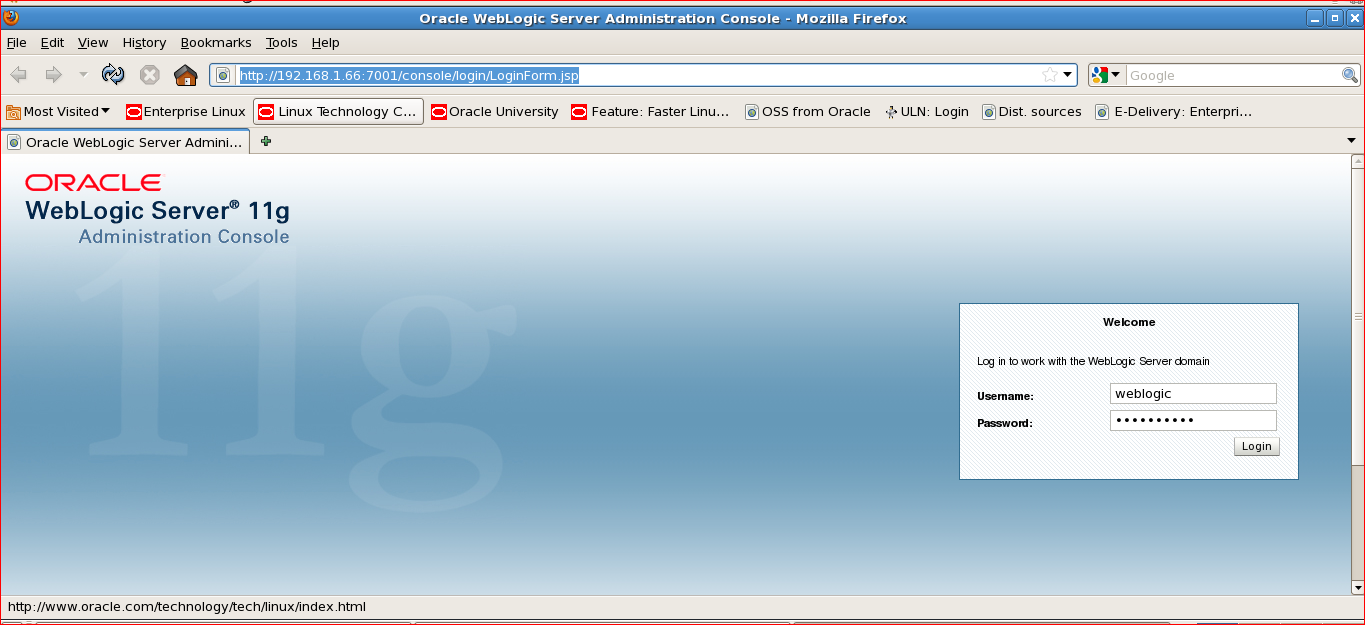Click the Firefox icon in the title bar

click(x=12, y=17)
